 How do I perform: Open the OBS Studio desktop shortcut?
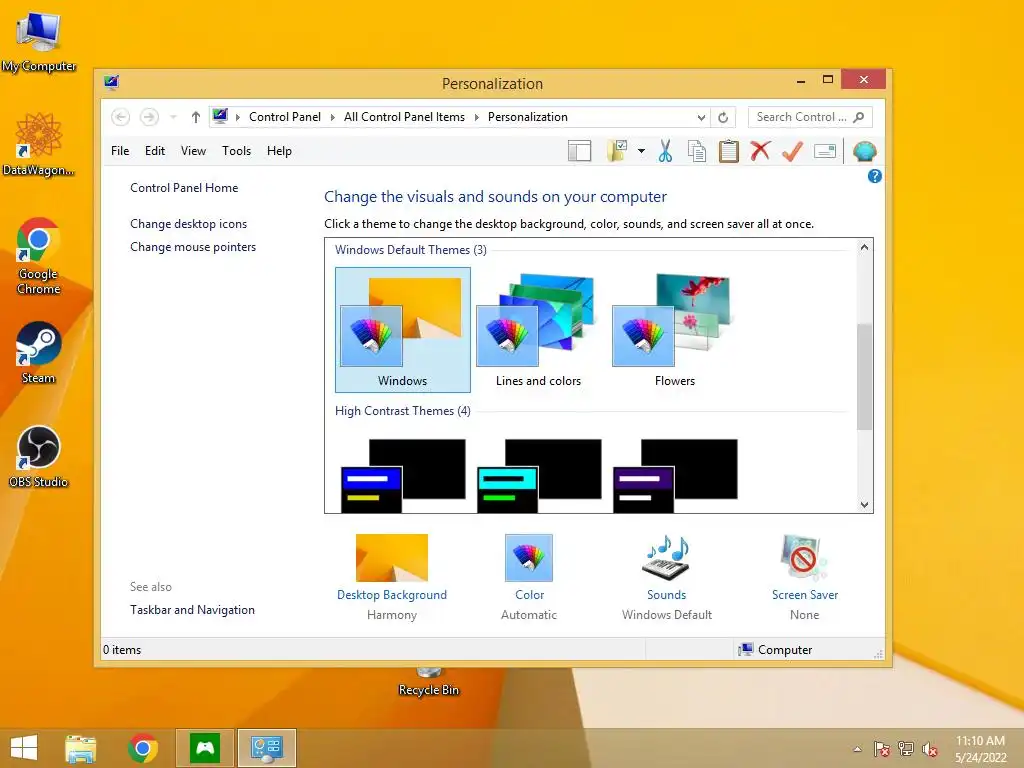click(39, 456)
